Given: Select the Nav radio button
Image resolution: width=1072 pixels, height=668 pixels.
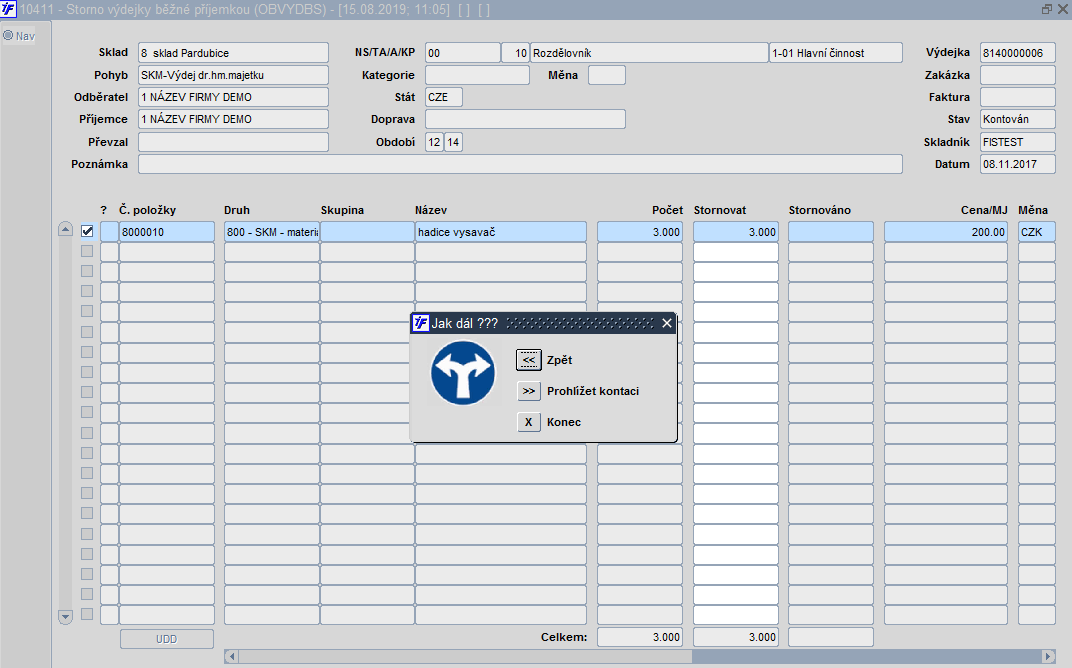Looking at the screenshot, I should 8,35.
